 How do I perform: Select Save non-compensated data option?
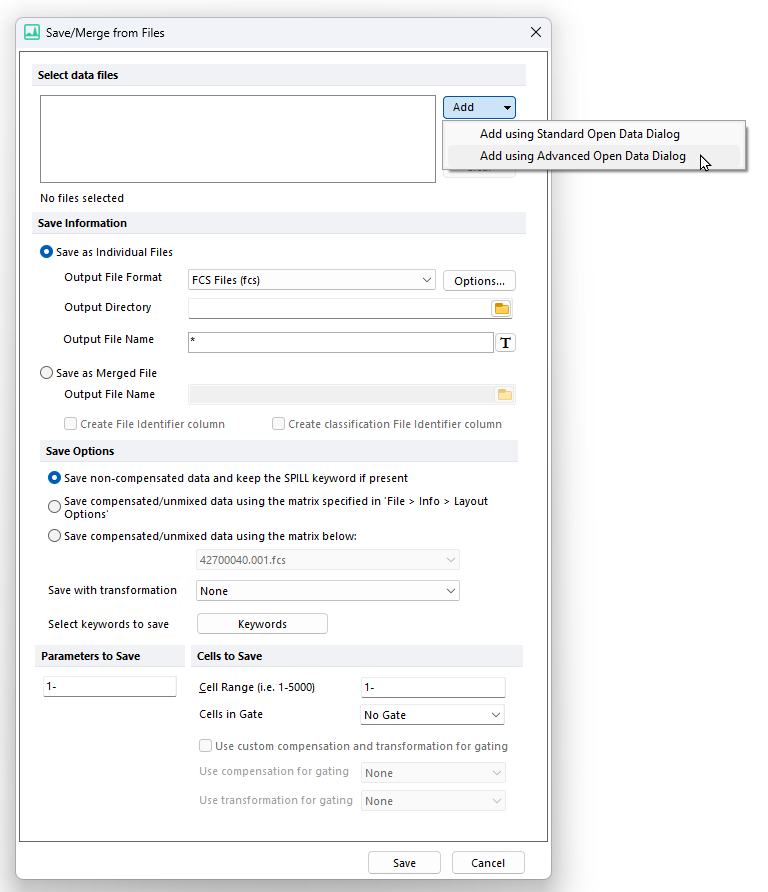[54, 478]
